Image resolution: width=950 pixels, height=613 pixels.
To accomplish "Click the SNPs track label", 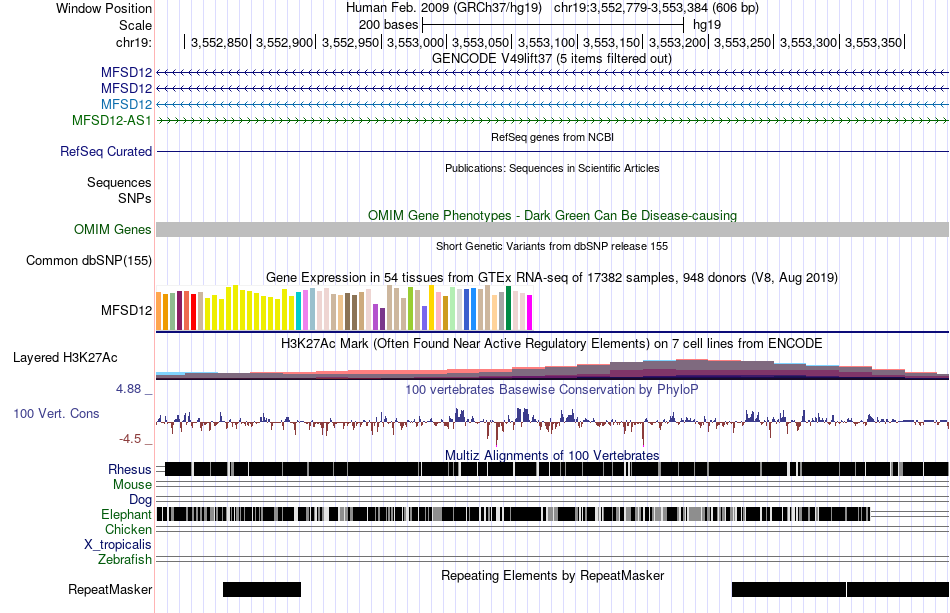I will click(135, 198).
